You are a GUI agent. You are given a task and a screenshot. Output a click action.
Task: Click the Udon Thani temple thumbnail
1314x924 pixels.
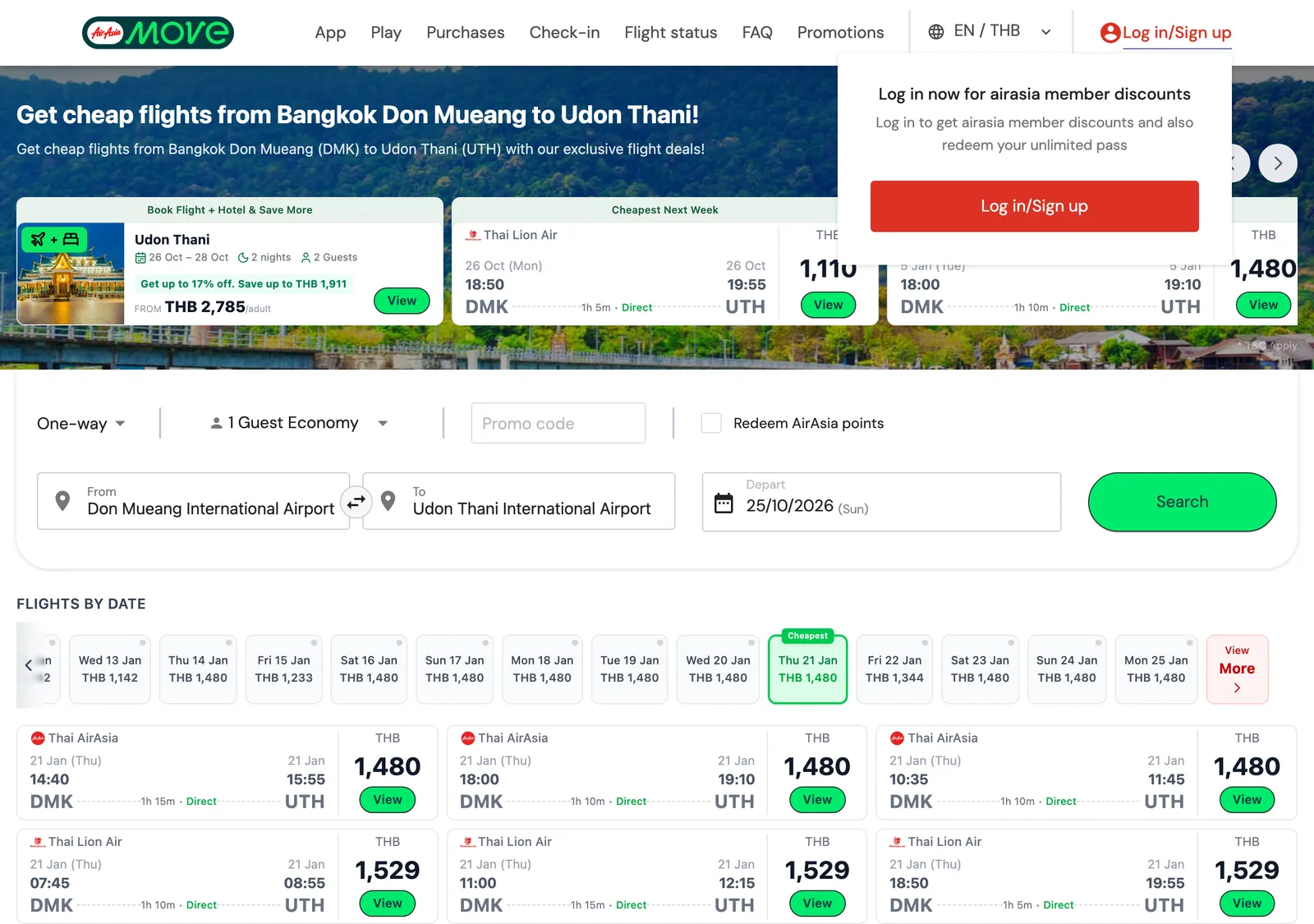click(x=71, y=274)
